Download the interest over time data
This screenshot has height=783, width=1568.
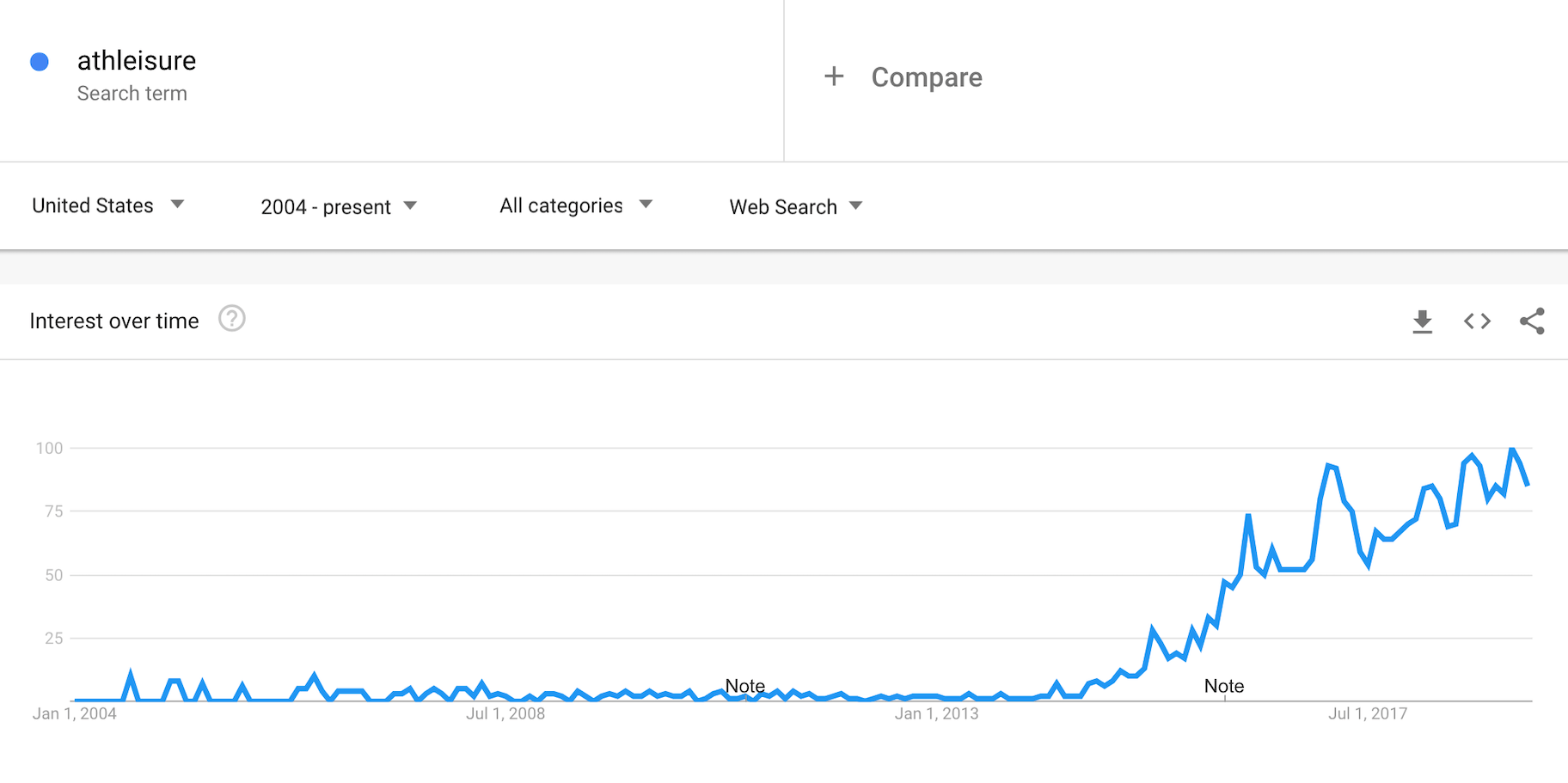[1422, 321]
